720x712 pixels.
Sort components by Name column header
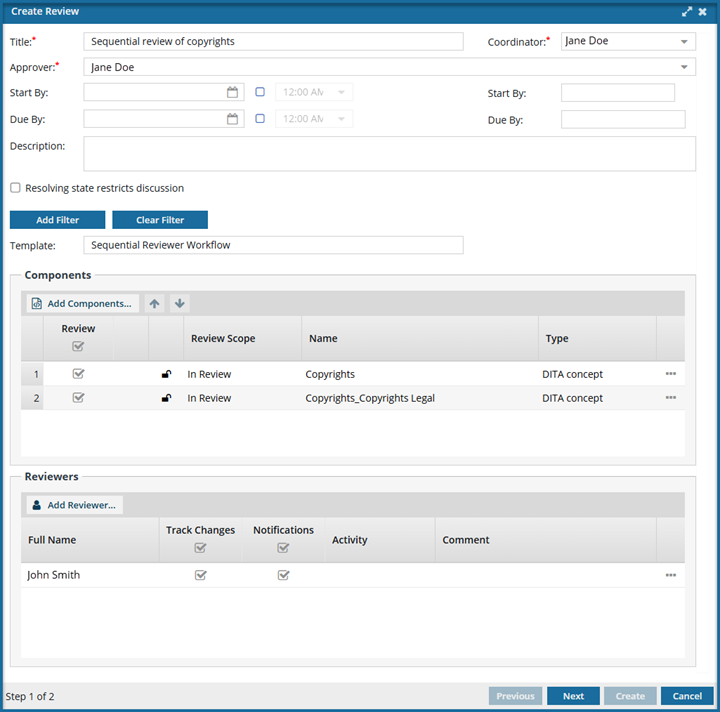coord(323,339)
